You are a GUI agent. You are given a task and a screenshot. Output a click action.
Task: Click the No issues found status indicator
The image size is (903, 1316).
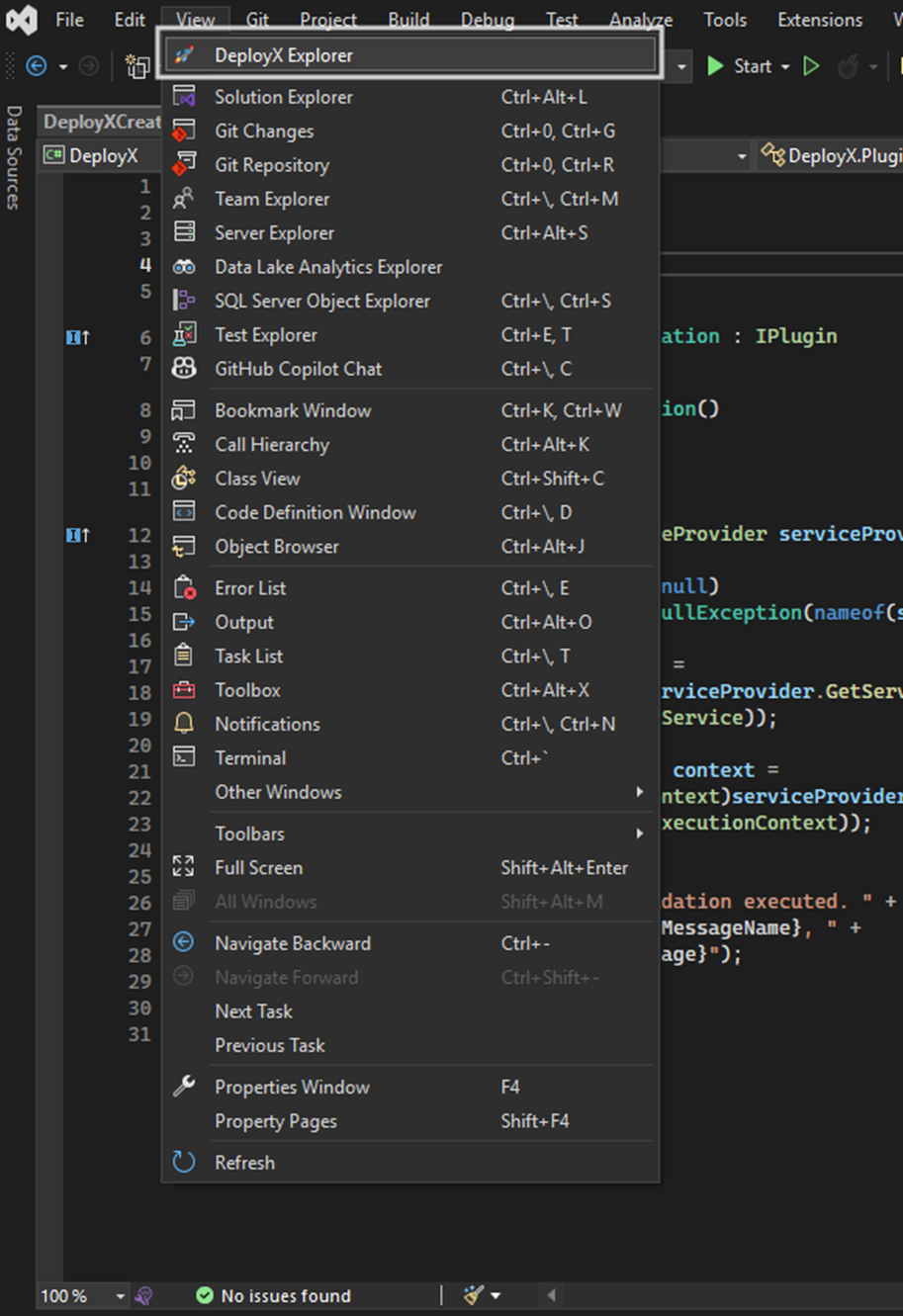point(274,1295)
